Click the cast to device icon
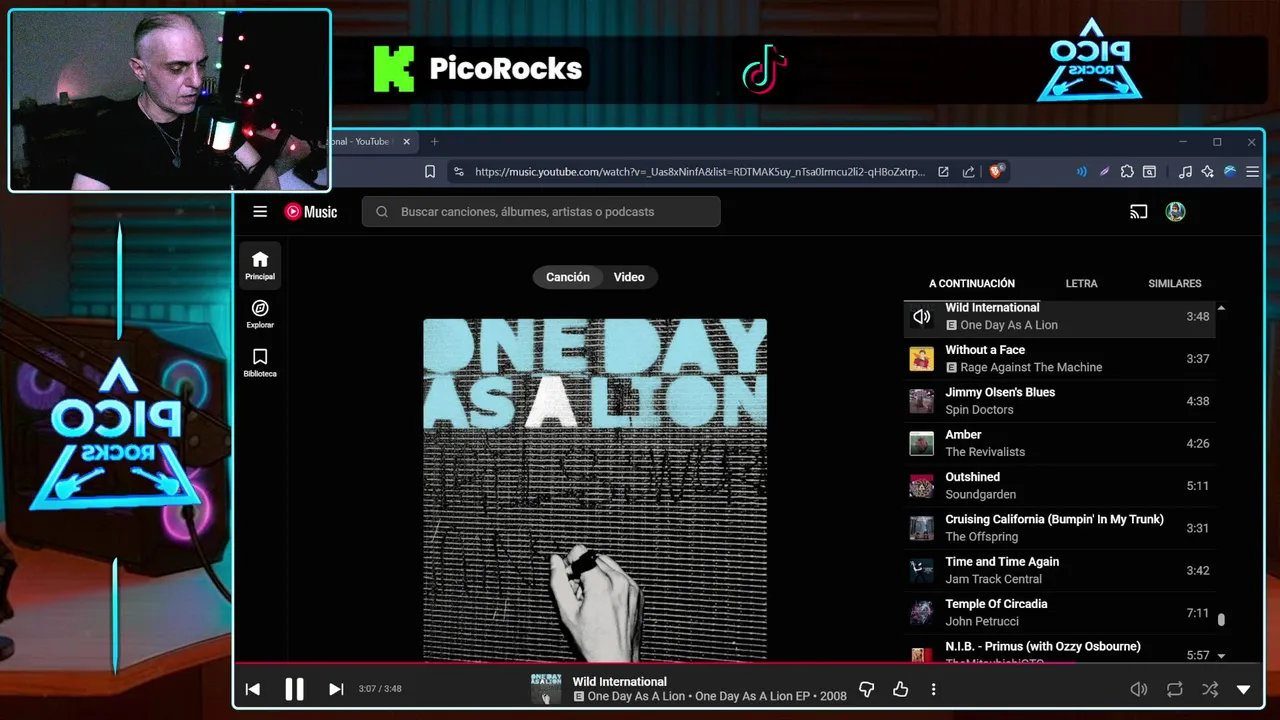 pyautogui.click(x=1138, y=211)
